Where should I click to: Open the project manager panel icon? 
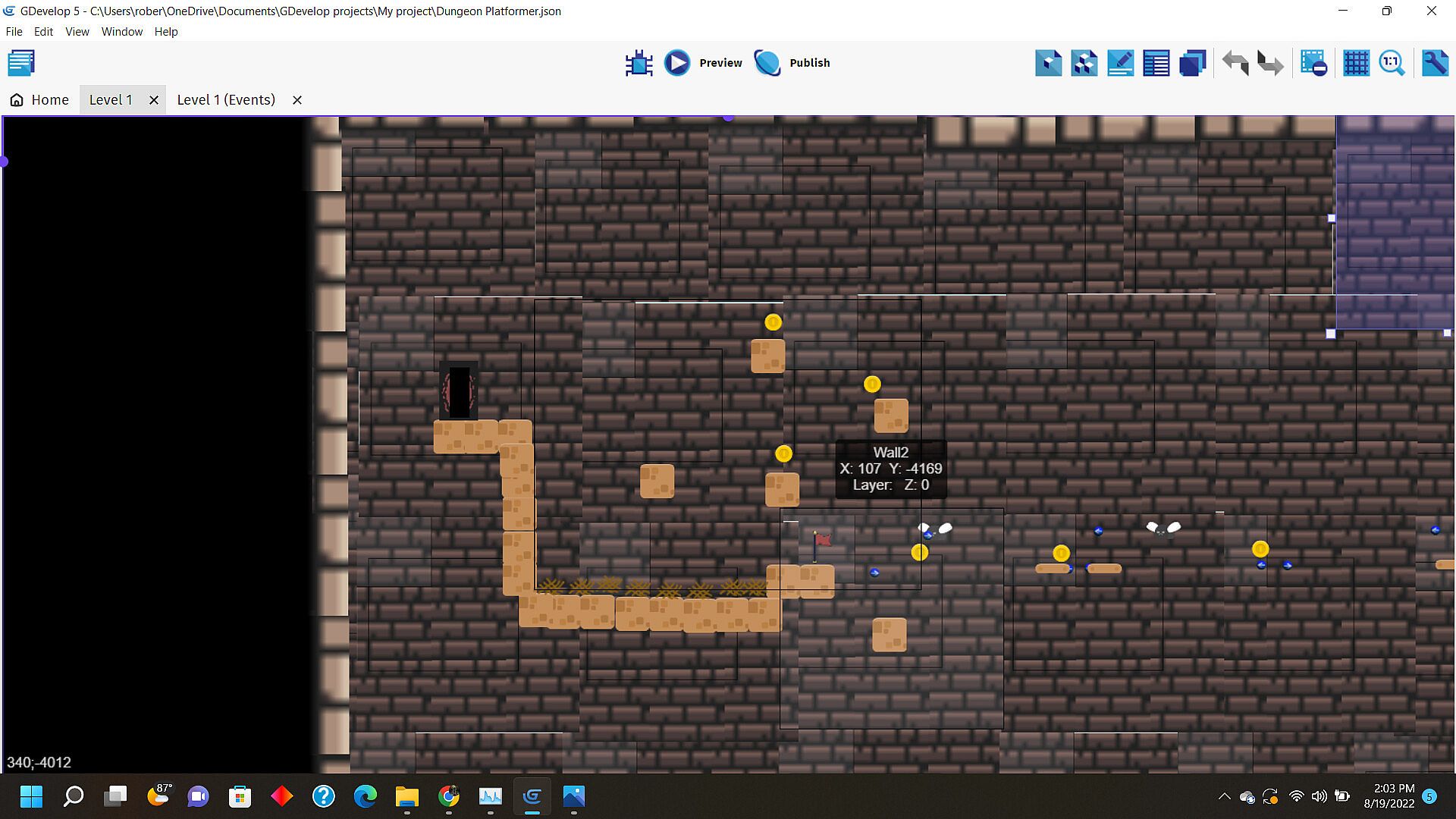coord(21,63)
